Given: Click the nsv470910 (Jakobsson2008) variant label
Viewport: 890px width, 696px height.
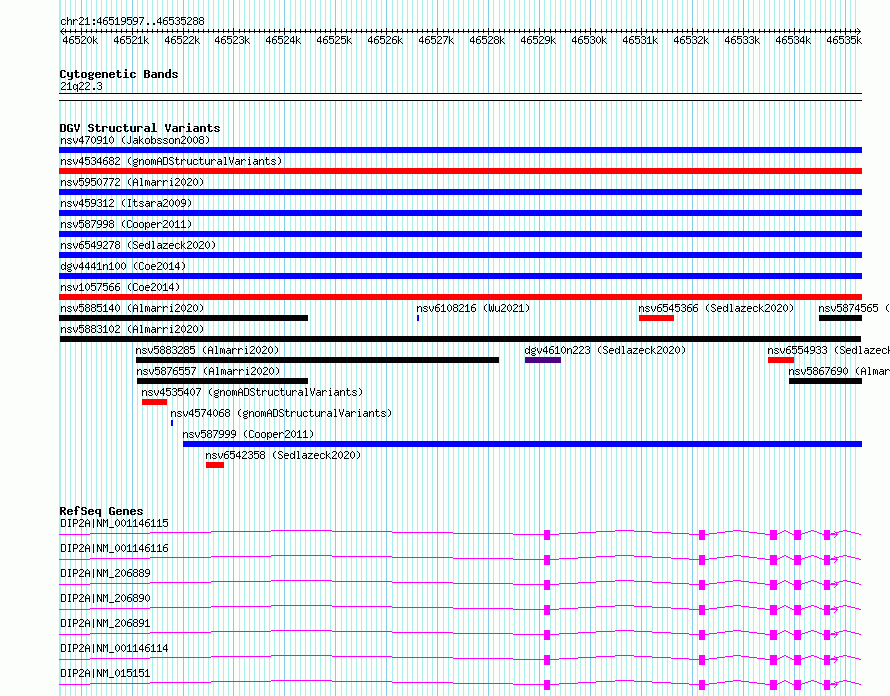Looking at the screenshot, I should [135, 140].
